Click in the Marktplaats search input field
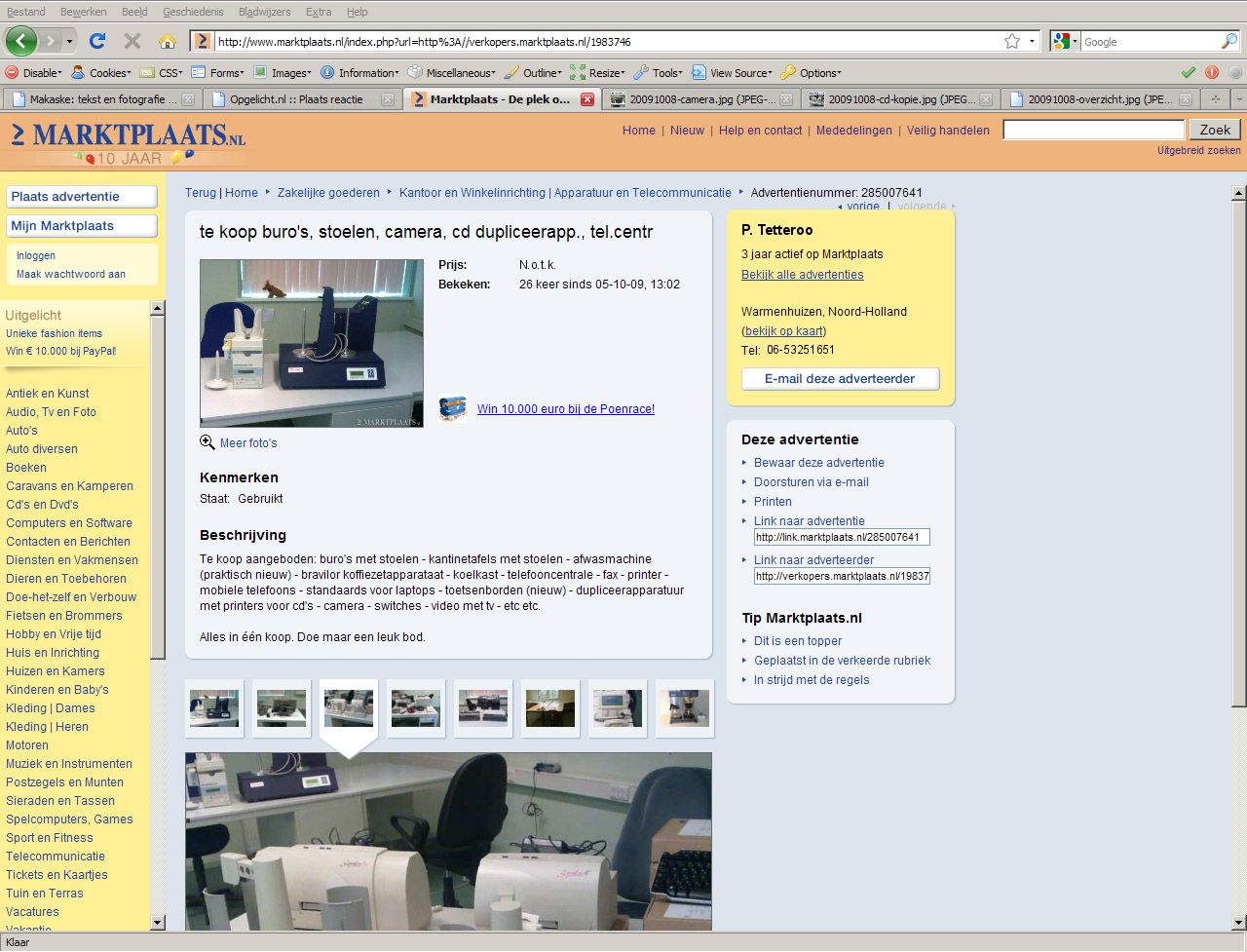Screen dimensions: 1247x952 [x=1093, y=130]
